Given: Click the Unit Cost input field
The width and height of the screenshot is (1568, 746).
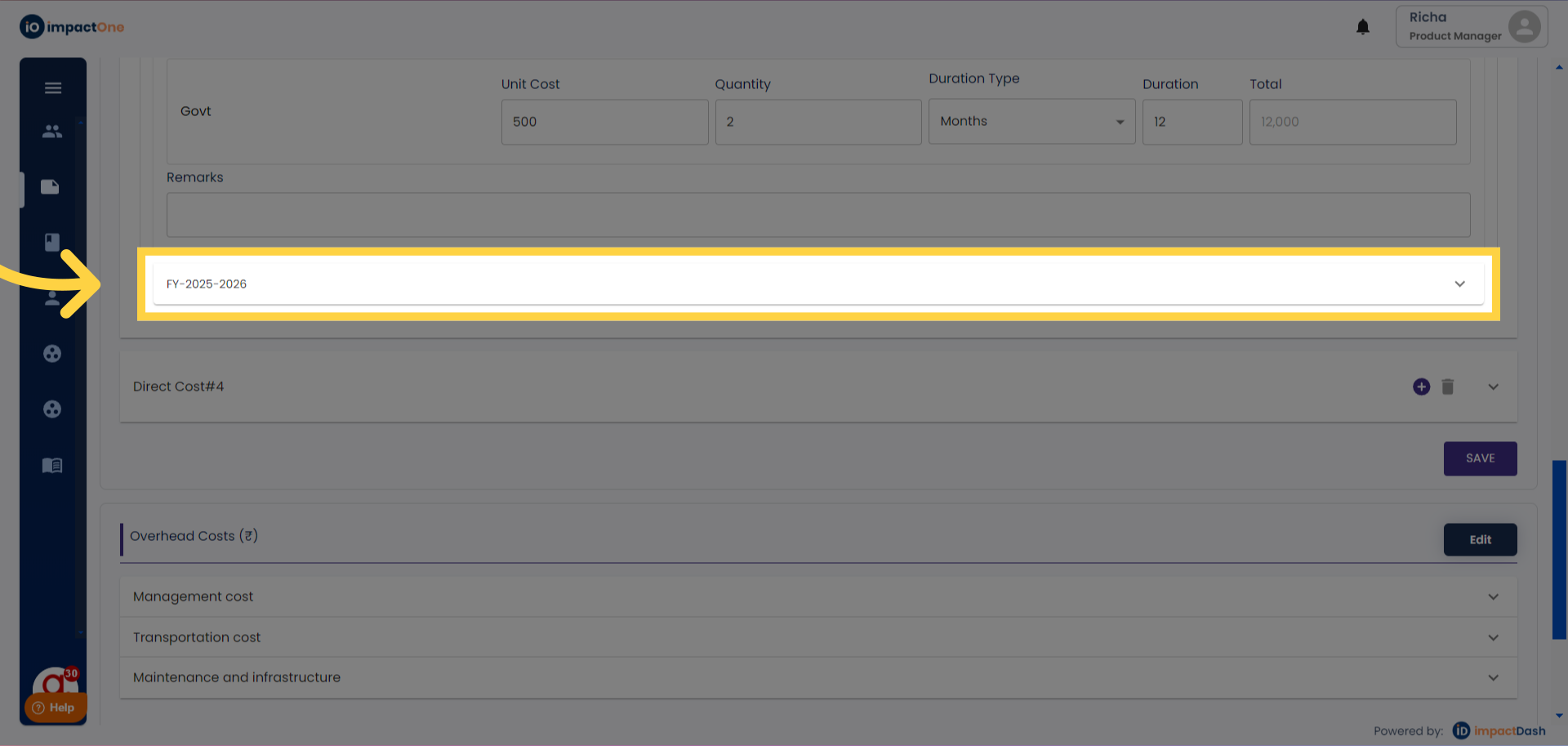Looking at the screenshot, I should click(604, 122).
